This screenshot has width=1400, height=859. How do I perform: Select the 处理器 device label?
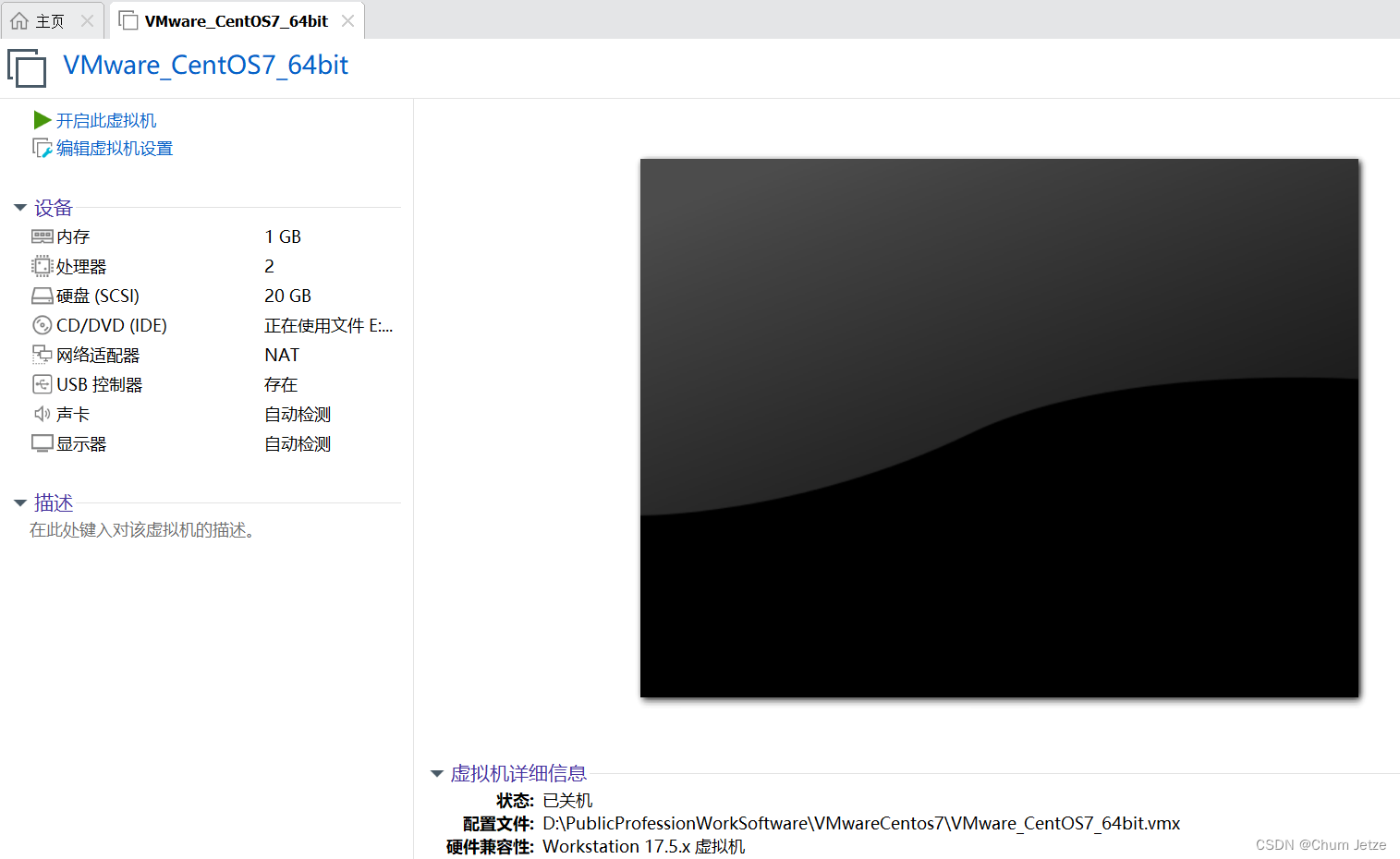point(81,267)
